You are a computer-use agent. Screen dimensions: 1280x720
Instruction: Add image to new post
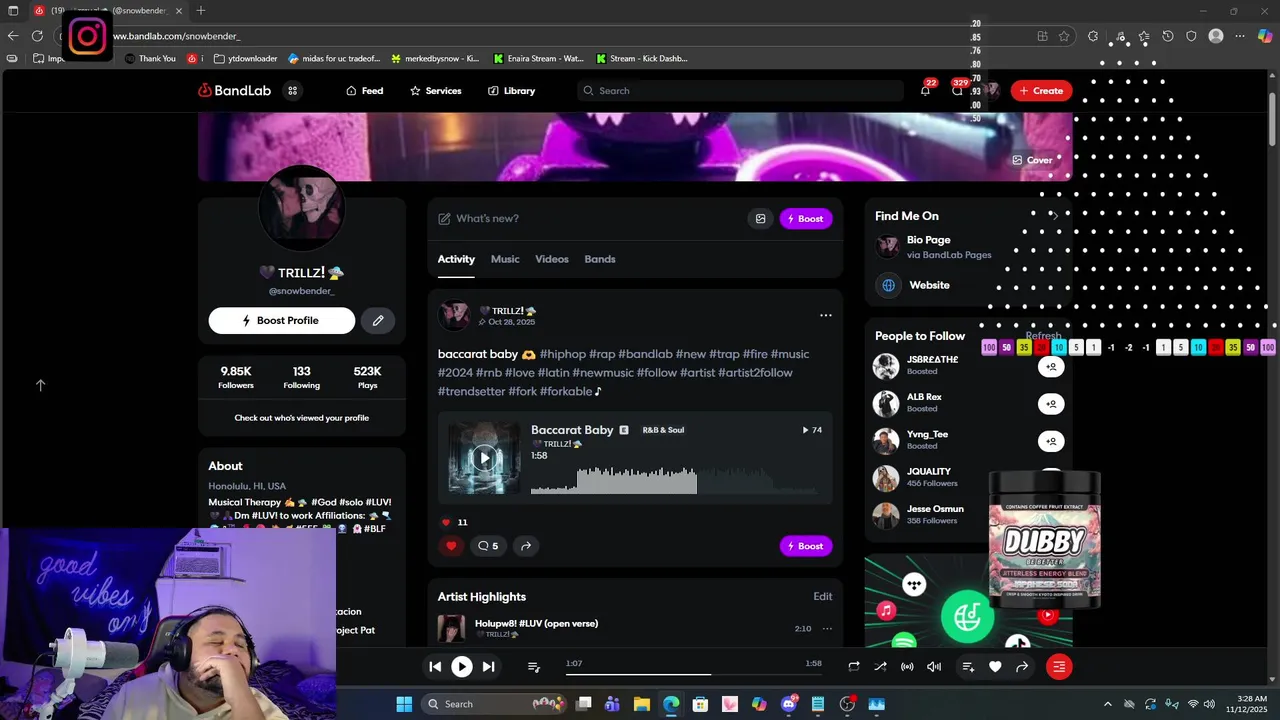(760, 218)
